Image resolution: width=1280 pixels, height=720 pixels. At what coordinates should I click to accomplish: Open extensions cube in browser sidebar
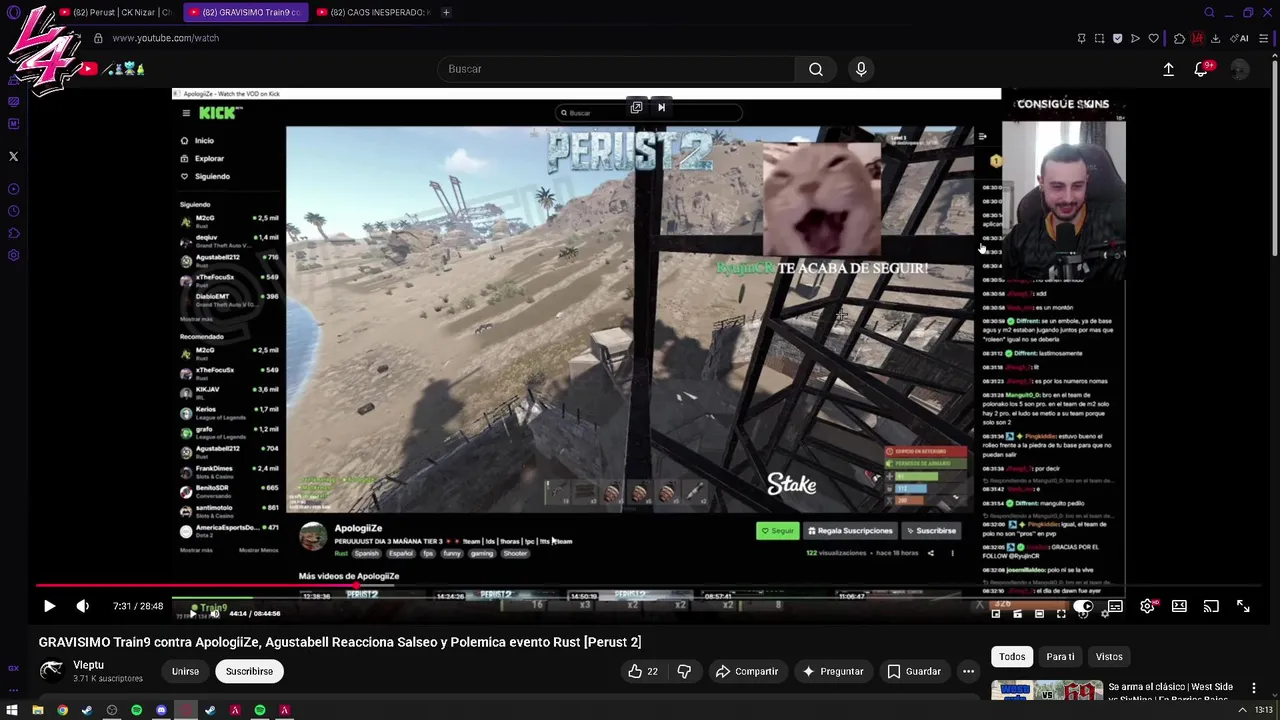[x=13, y=233]
